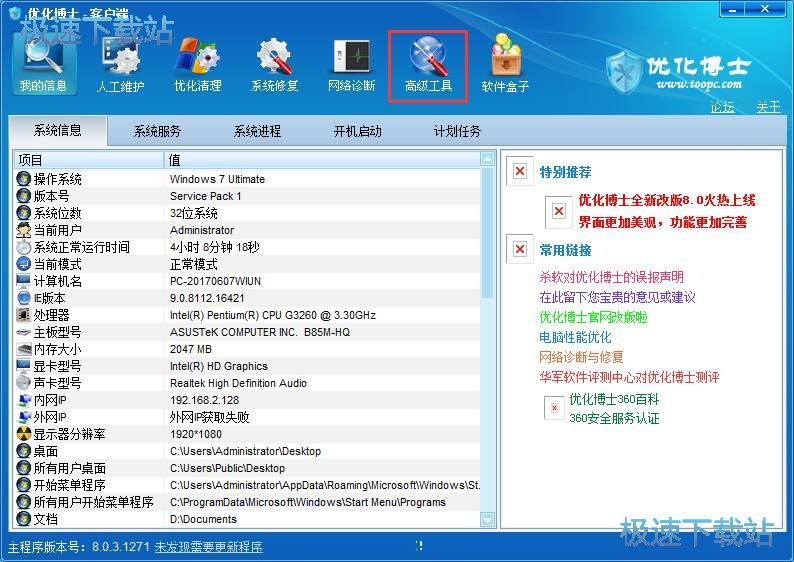Image resolution: width=794 pixels, height=562 pixels.
Task: Click the scroll up arrow of info list
Action: (488, 159)
